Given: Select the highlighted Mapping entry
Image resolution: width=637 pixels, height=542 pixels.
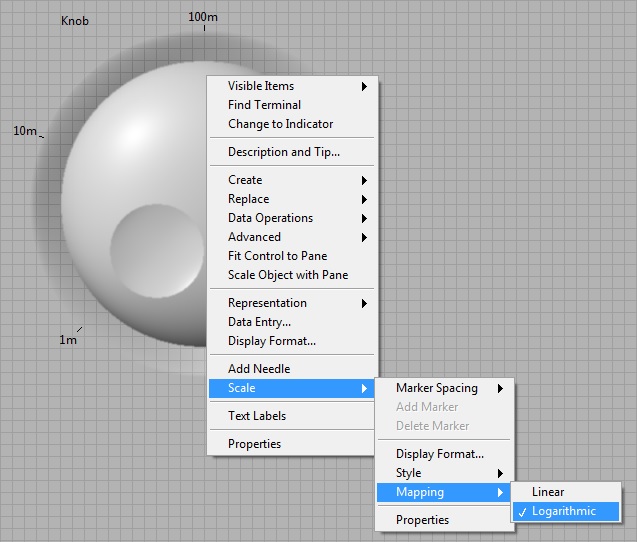Looking at the screenshot, I should pyautogui.click(x=444, y=492).
